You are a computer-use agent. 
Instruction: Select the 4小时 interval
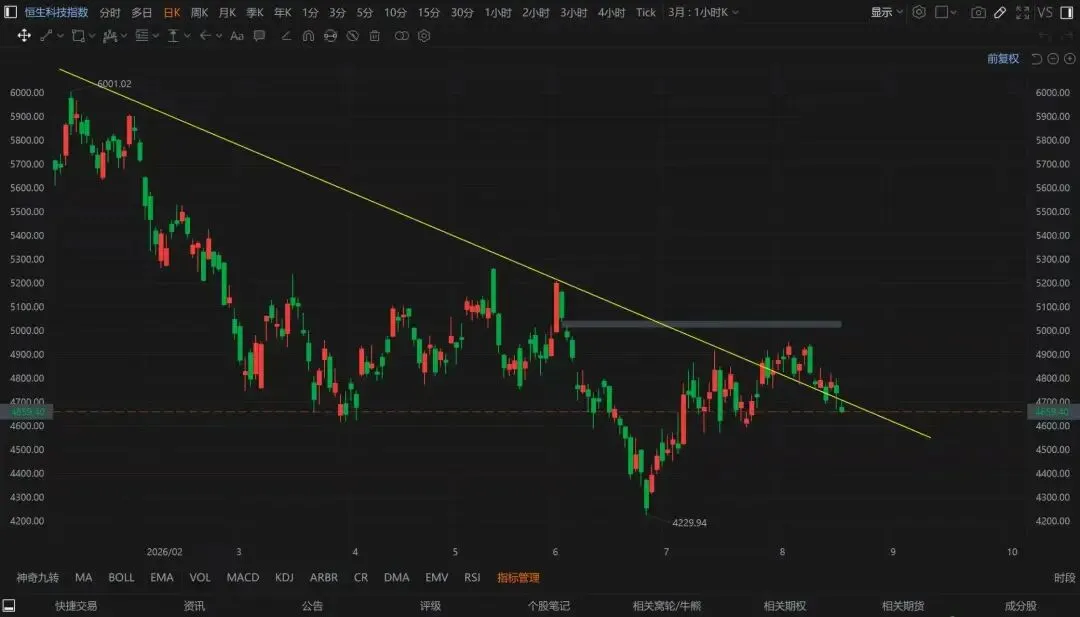tap(612, 12)
